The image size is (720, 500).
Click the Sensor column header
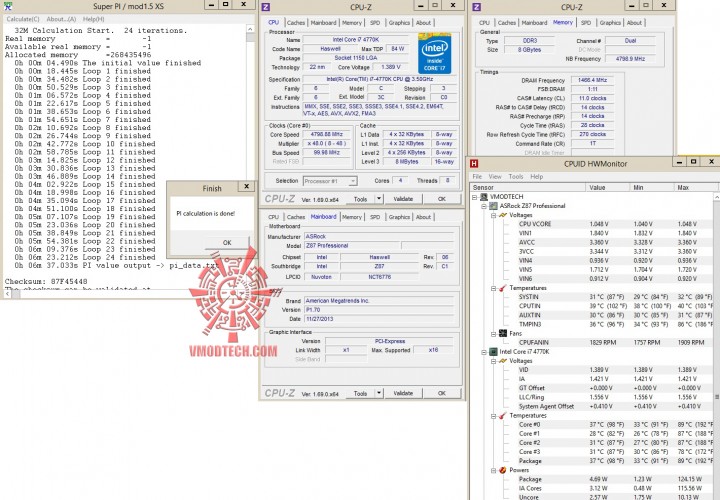pos(528,187)
